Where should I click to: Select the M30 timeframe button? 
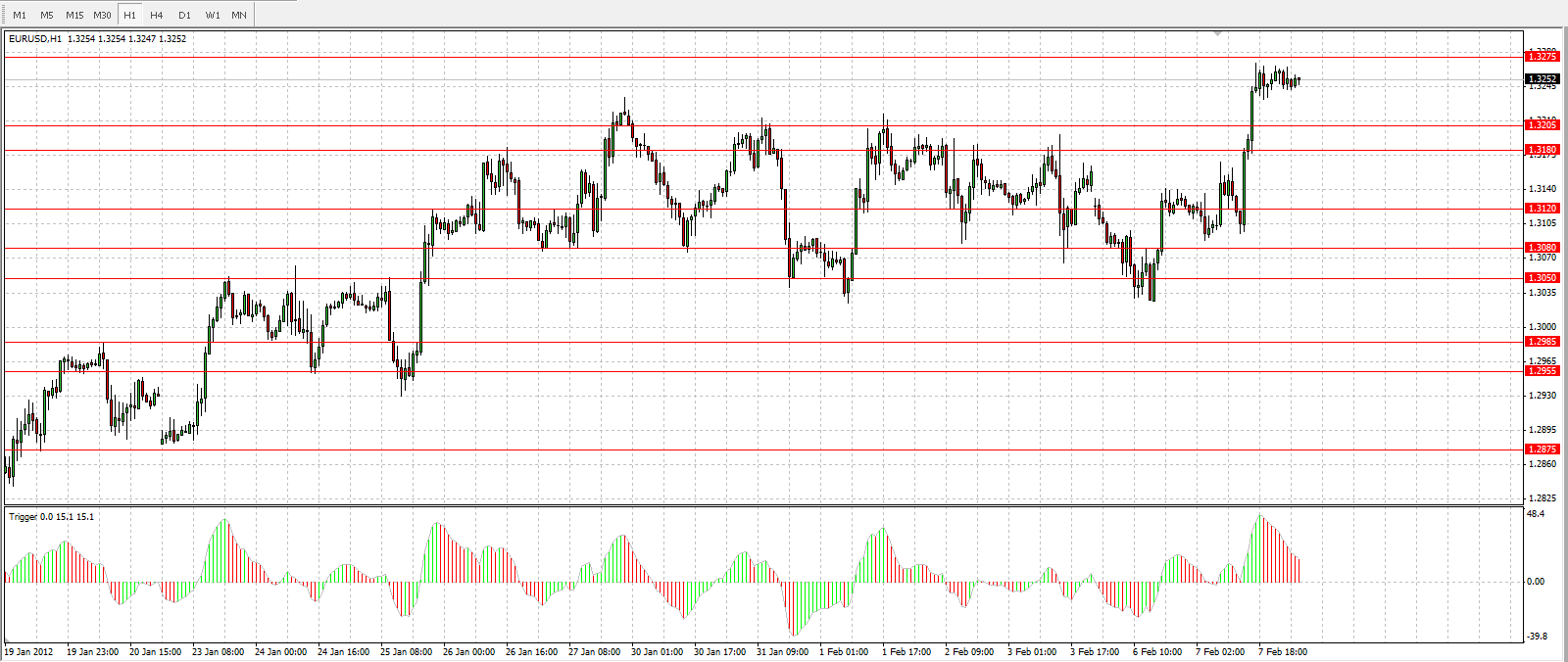click(102, 15)
